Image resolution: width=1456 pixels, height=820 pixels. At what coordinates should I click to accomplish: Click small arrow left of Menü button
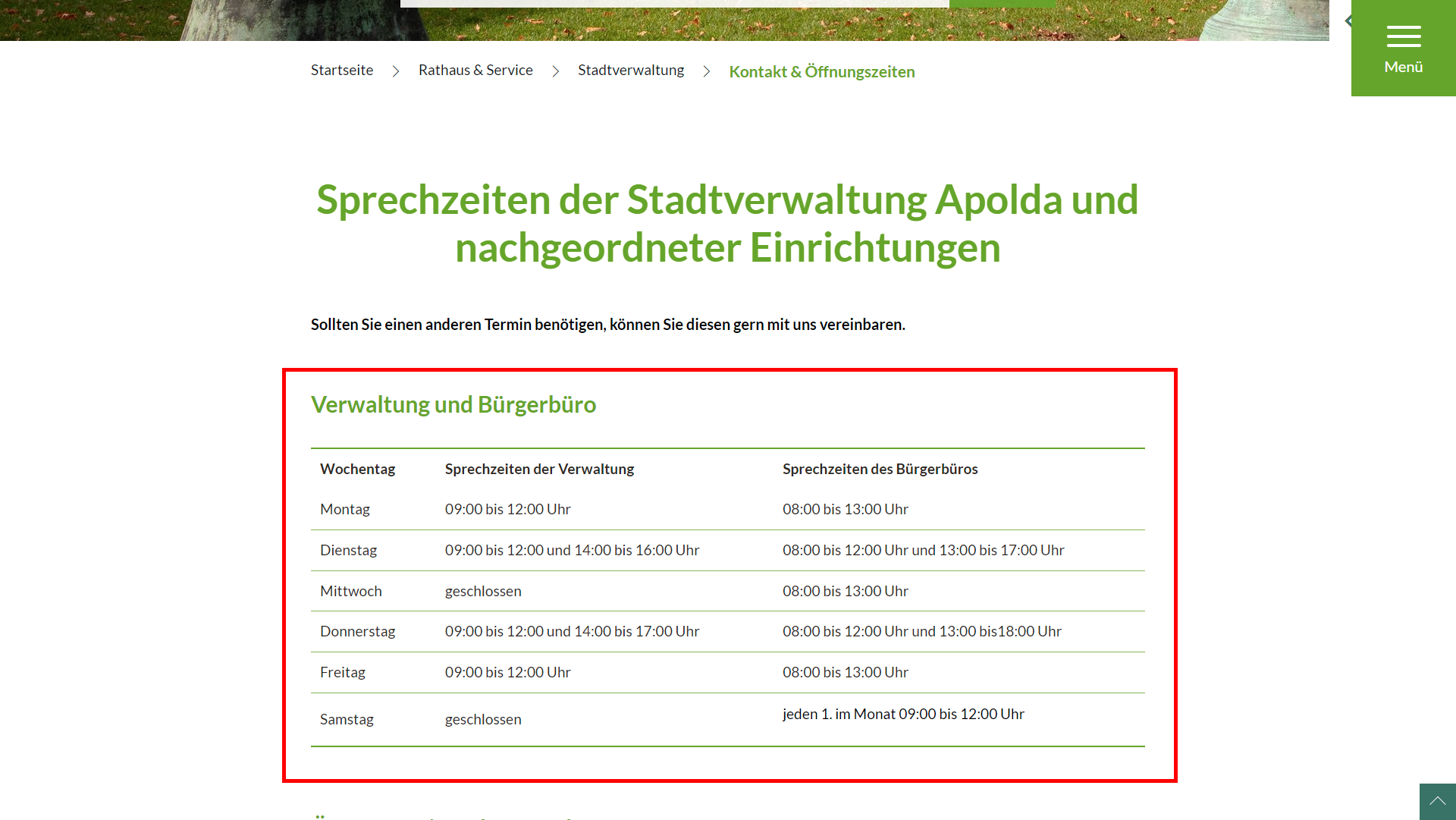[1348, 21]
